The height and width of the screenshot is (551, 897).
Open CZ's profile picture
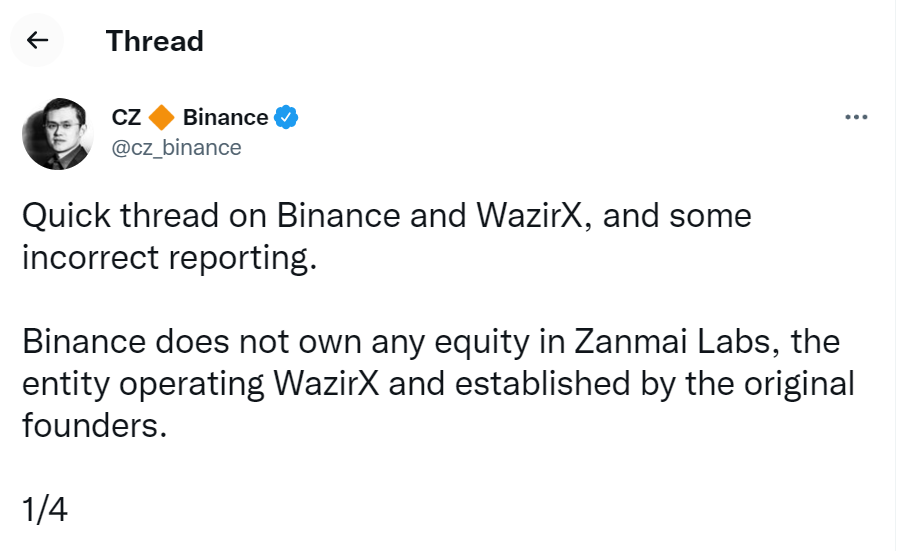pyautogui.click(x=58, y=133)
